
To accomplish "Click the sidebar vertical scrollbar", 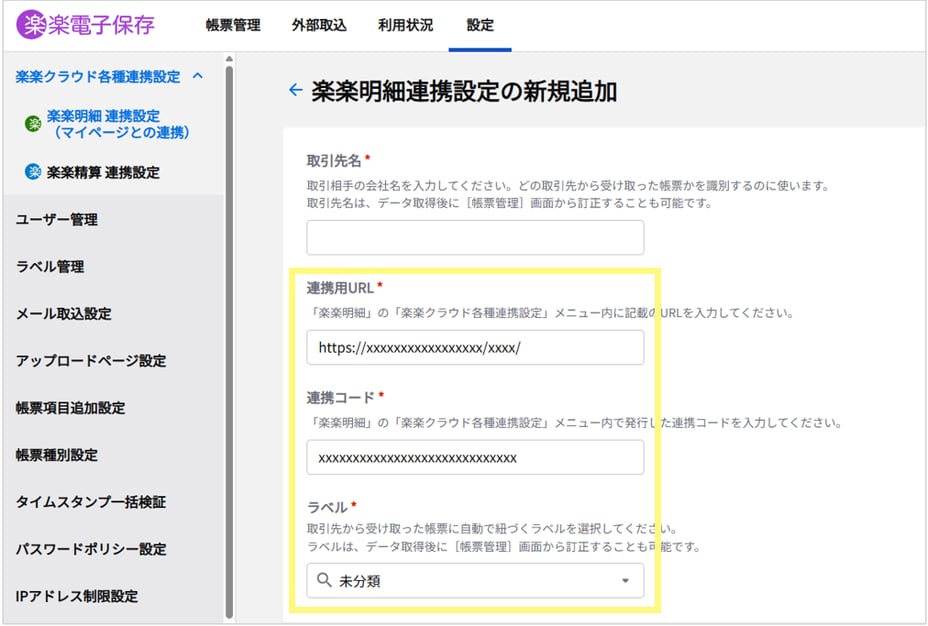I will (229, 342).
